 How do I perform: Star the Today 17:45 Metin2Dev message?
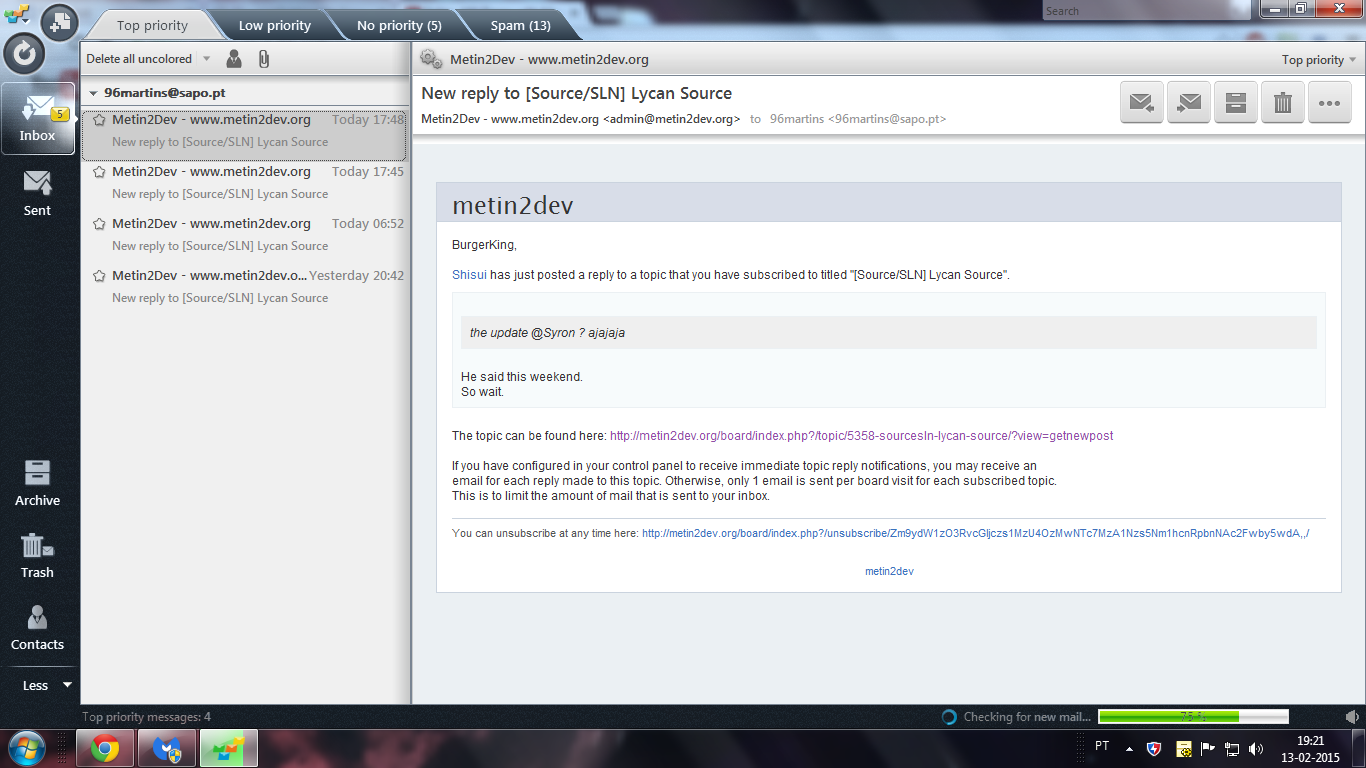[x=99, y=171]
